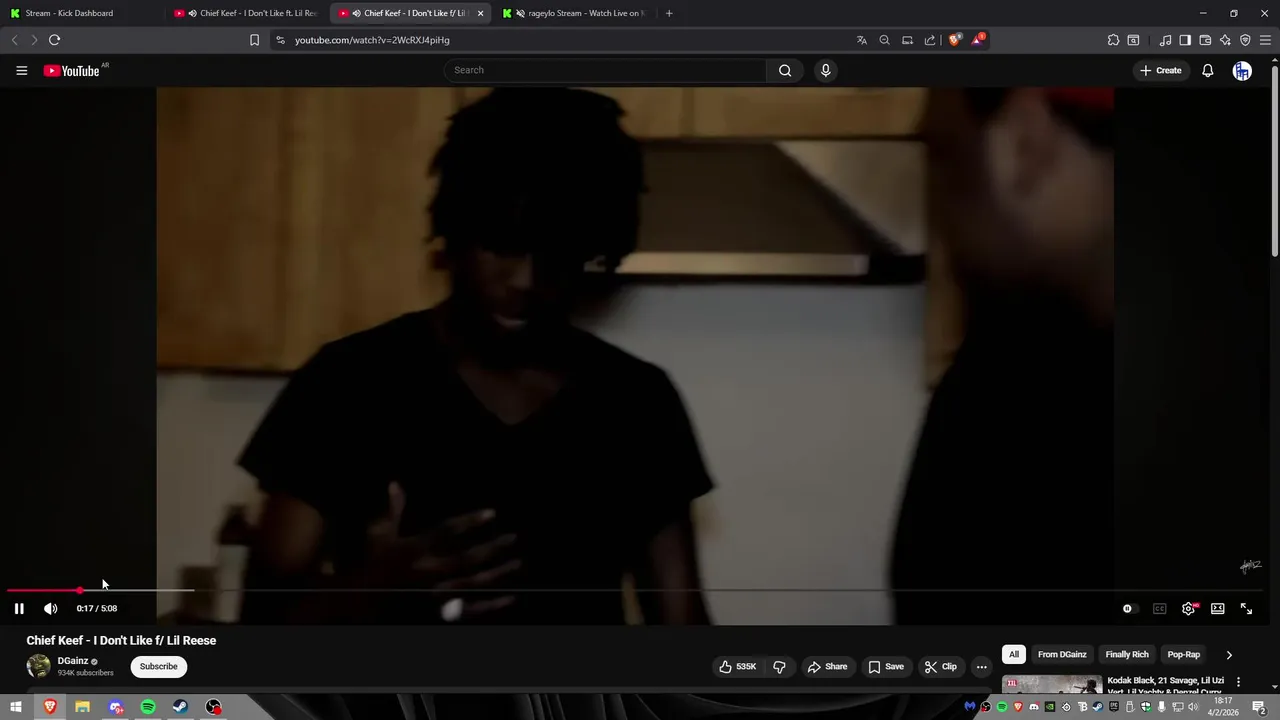The image size is (1280, 720).
Task: Click the page vertical scrollbar
Action: (1274, 160)
